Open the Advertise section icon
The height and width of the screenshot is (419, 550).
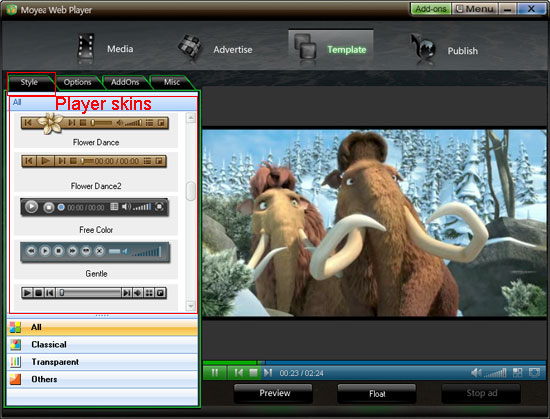190,47
